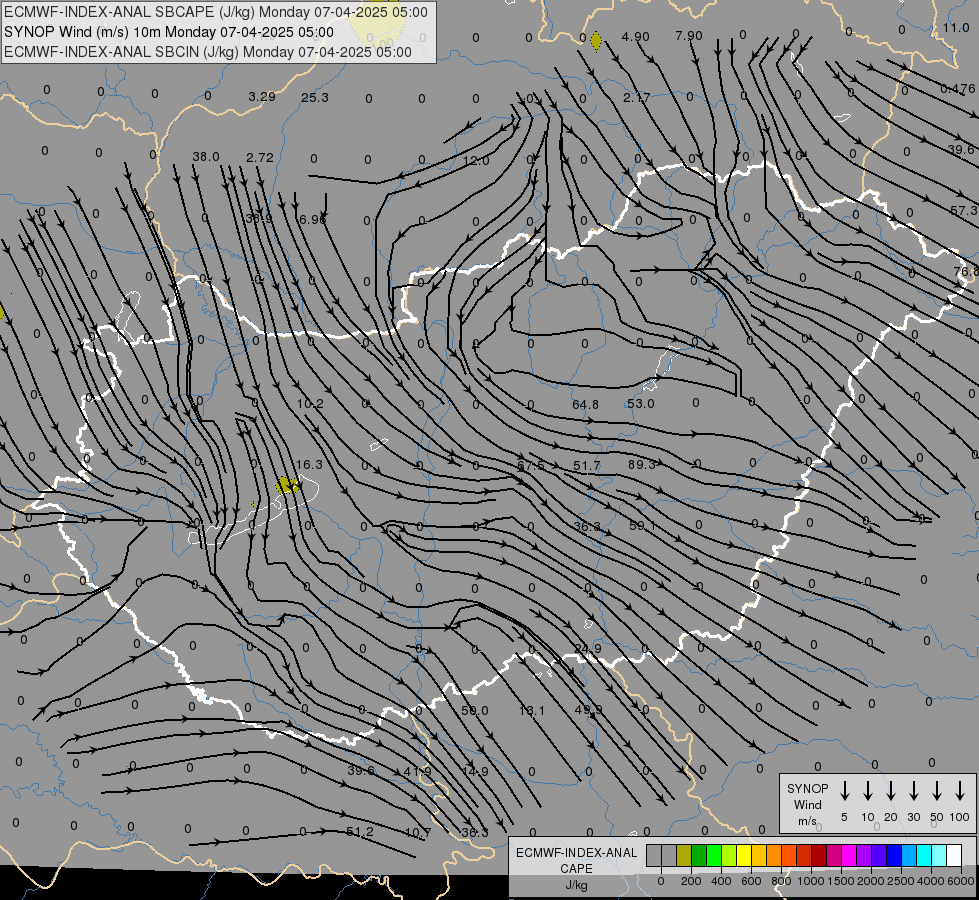The image size is (979, 900).
Task: Click the 30 m/s wind arrow in legend
Action: (913, 791)
